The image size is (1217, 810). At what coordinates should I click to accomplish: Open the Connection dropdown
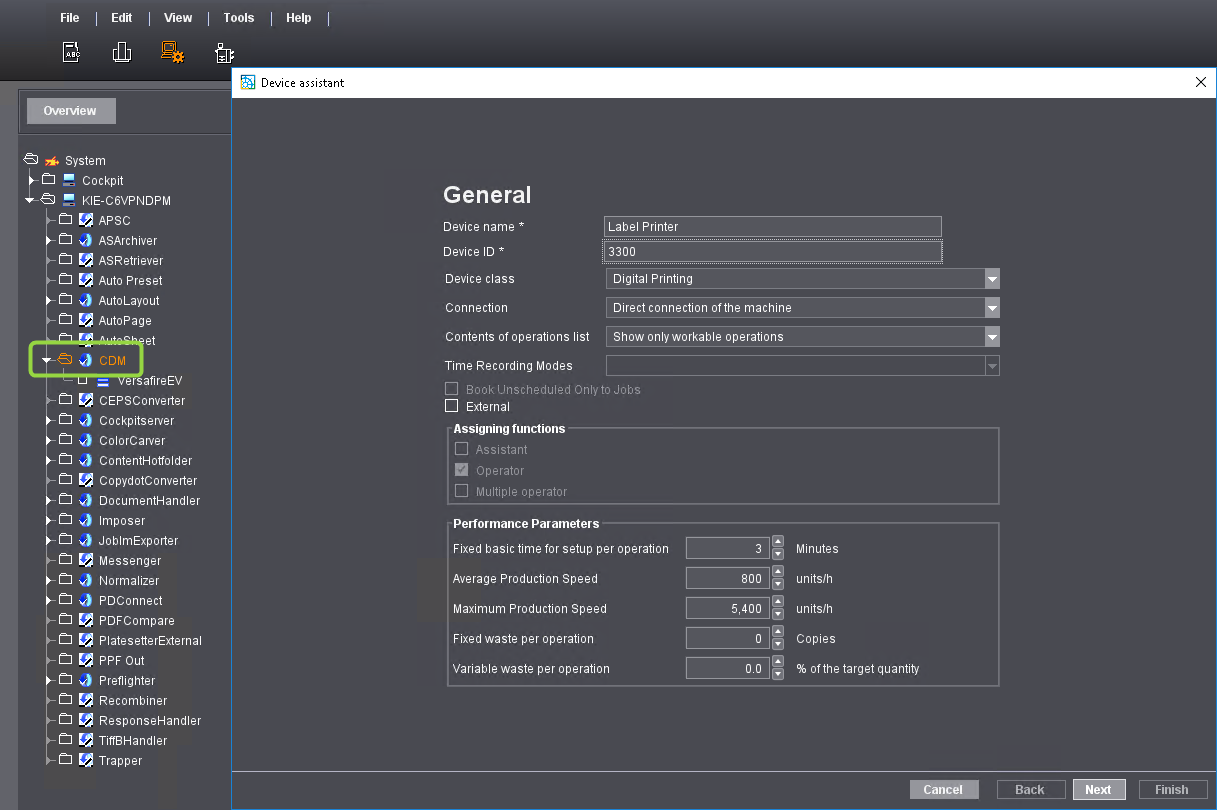991,307
